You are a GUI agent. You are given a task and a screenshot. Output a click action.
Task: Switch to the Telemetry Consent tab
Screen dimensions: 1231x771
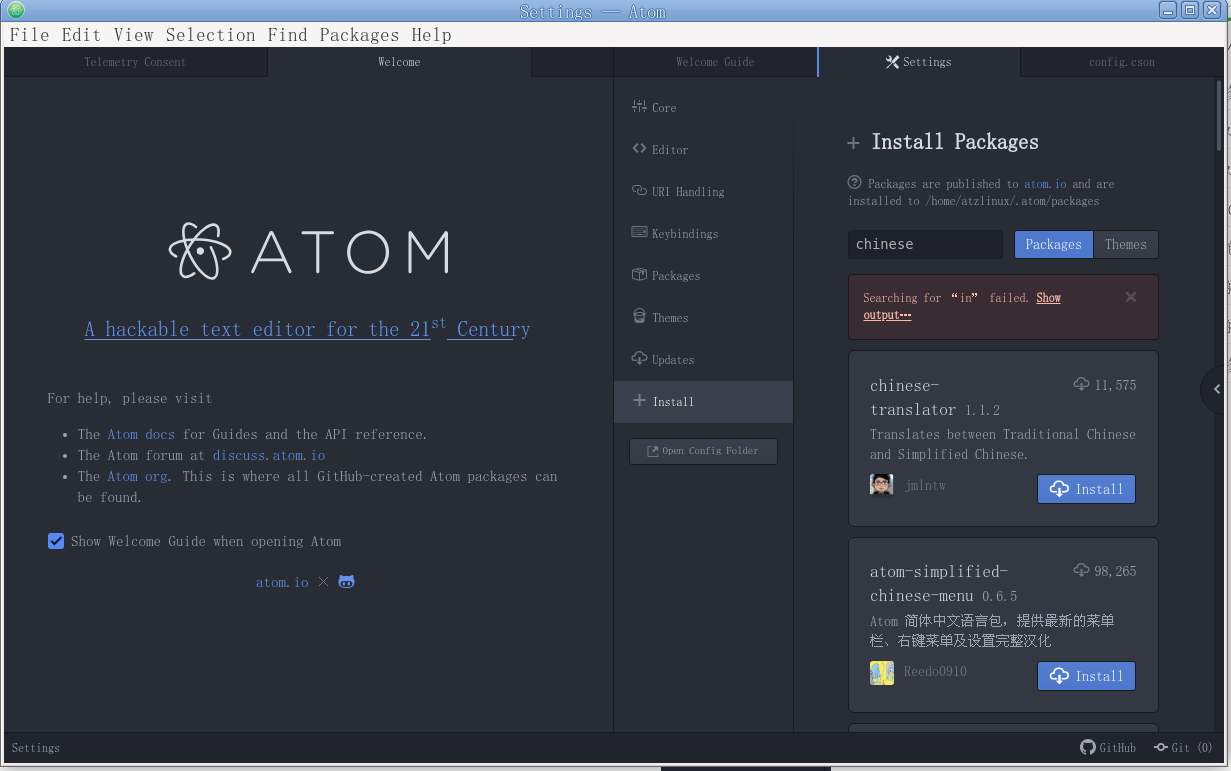135,62
